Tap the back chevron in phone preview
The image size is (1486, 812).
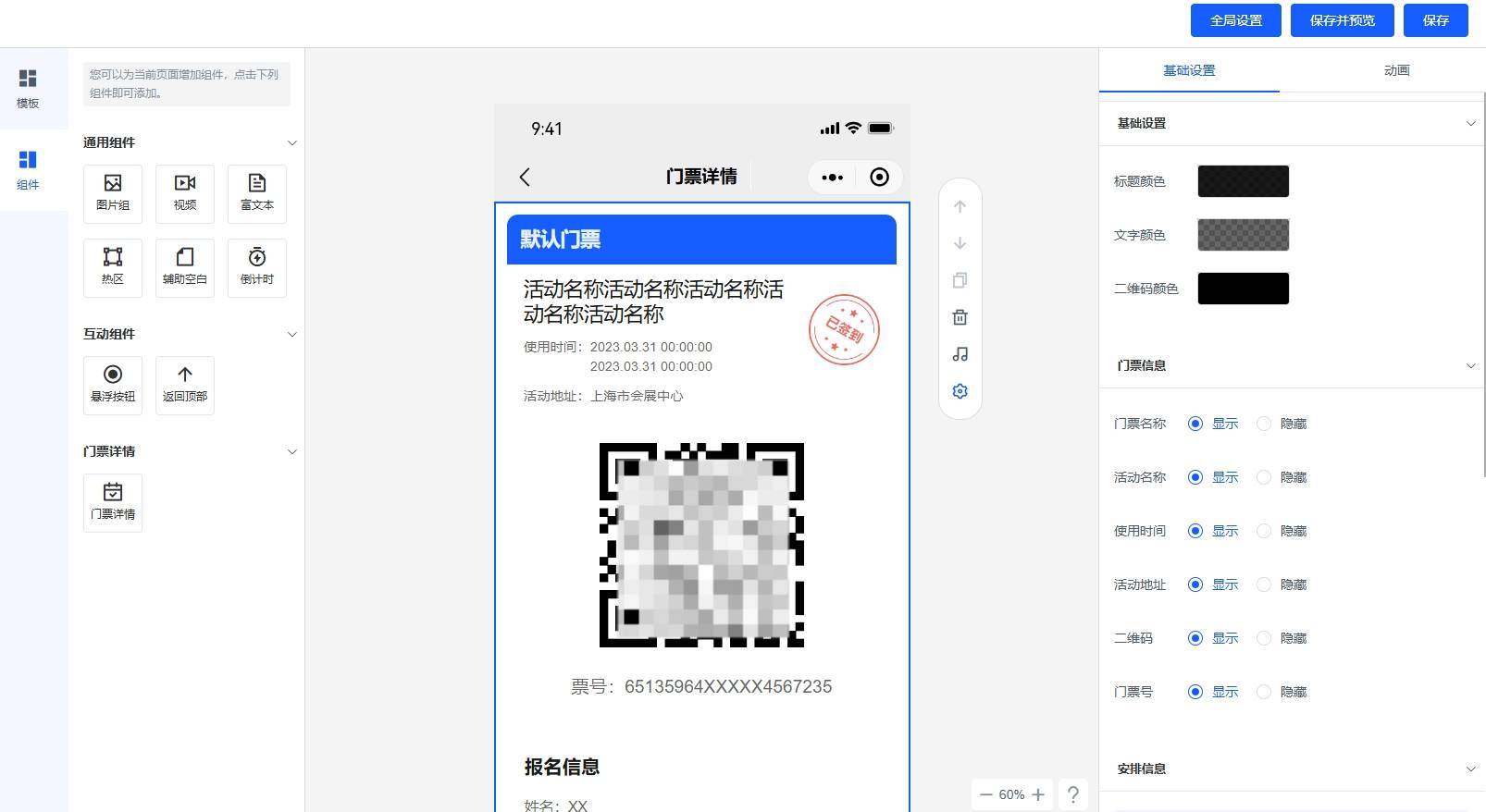point(525,177)
